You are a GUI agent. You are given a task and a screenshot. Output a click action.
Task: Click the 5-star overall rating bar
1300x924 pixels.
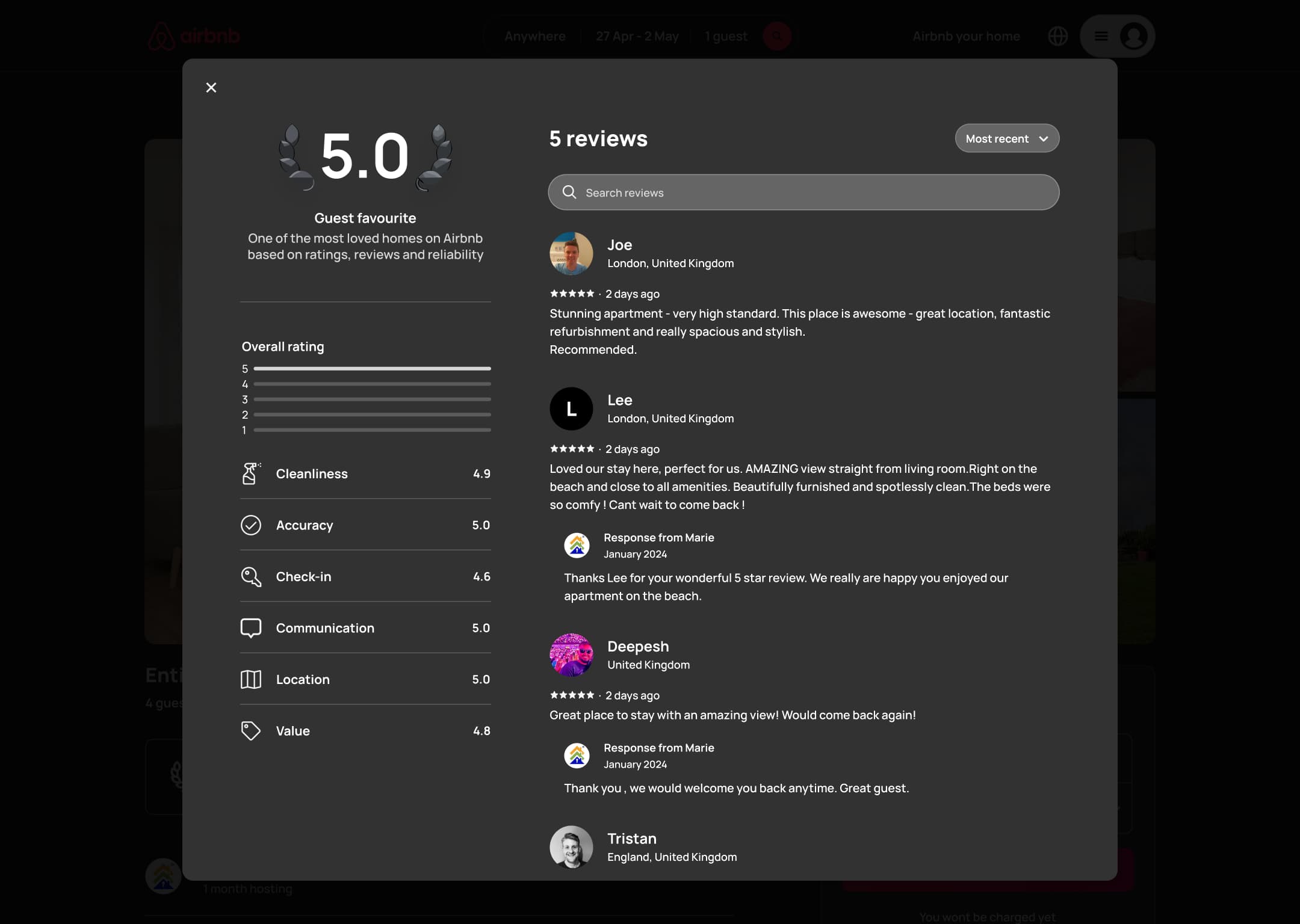pos(372,368)
